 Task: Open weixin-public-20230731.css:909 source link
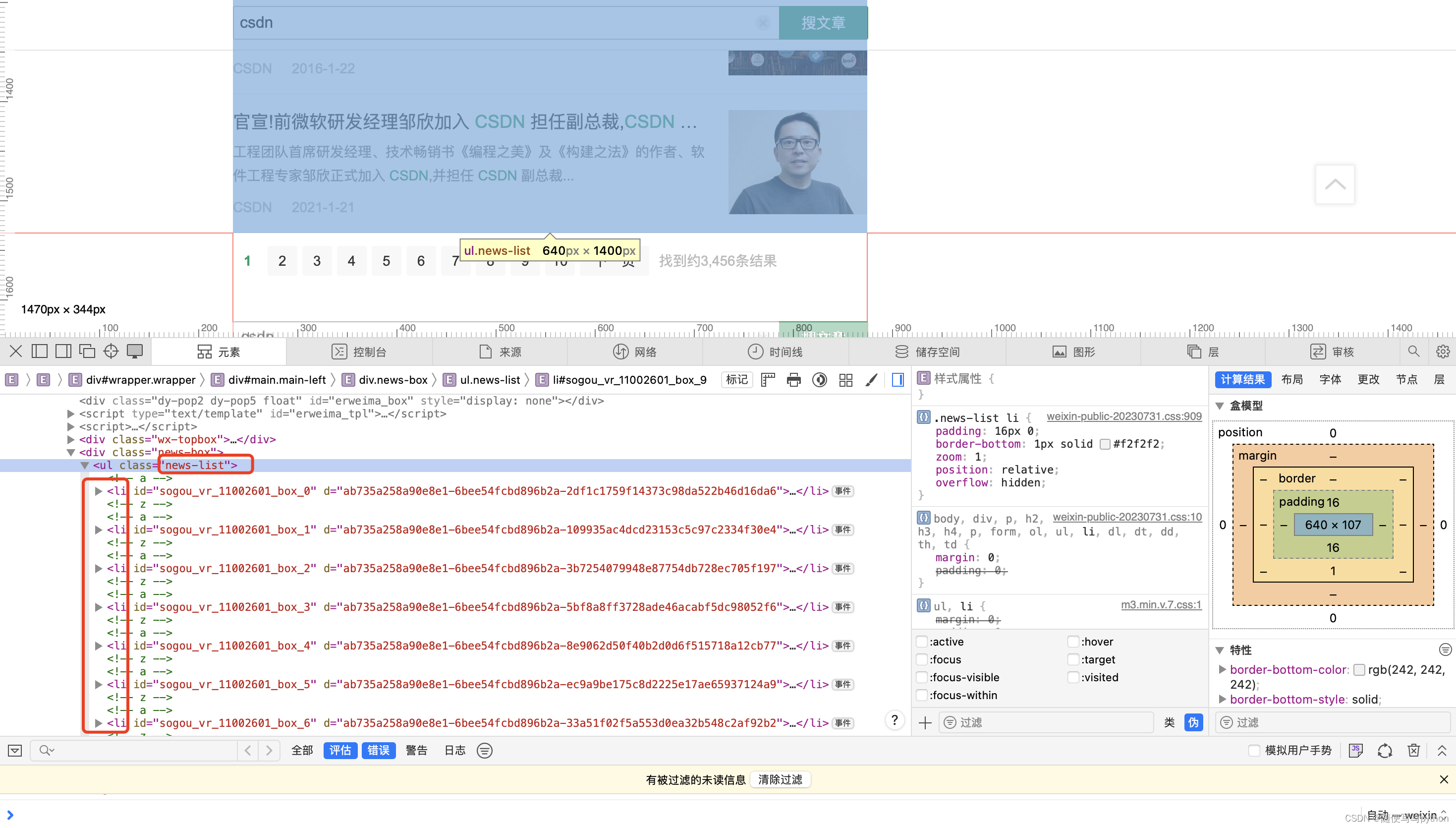tap(1123, 416)
